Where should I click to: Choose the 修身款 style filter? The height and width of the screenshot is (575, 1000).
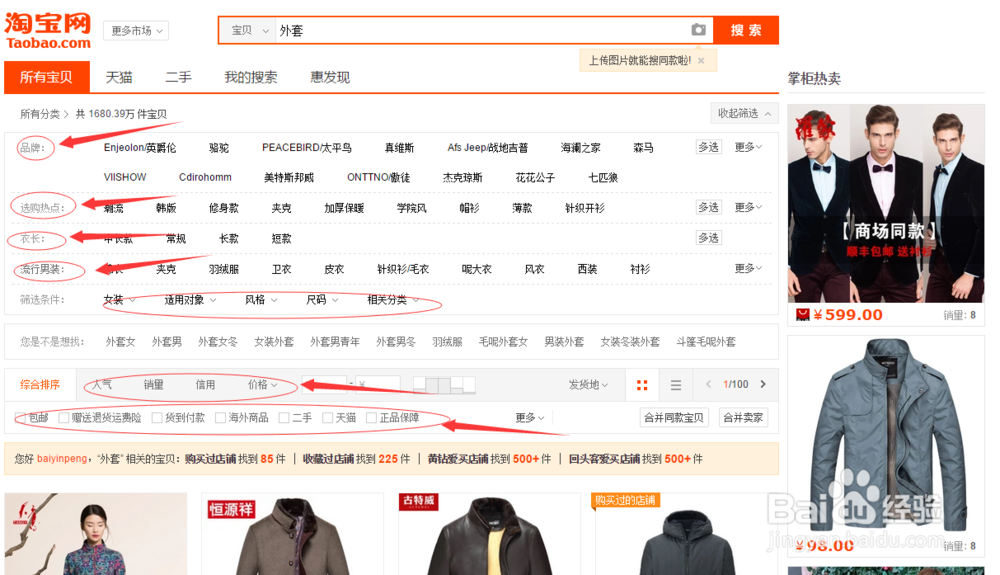(223, 208)
